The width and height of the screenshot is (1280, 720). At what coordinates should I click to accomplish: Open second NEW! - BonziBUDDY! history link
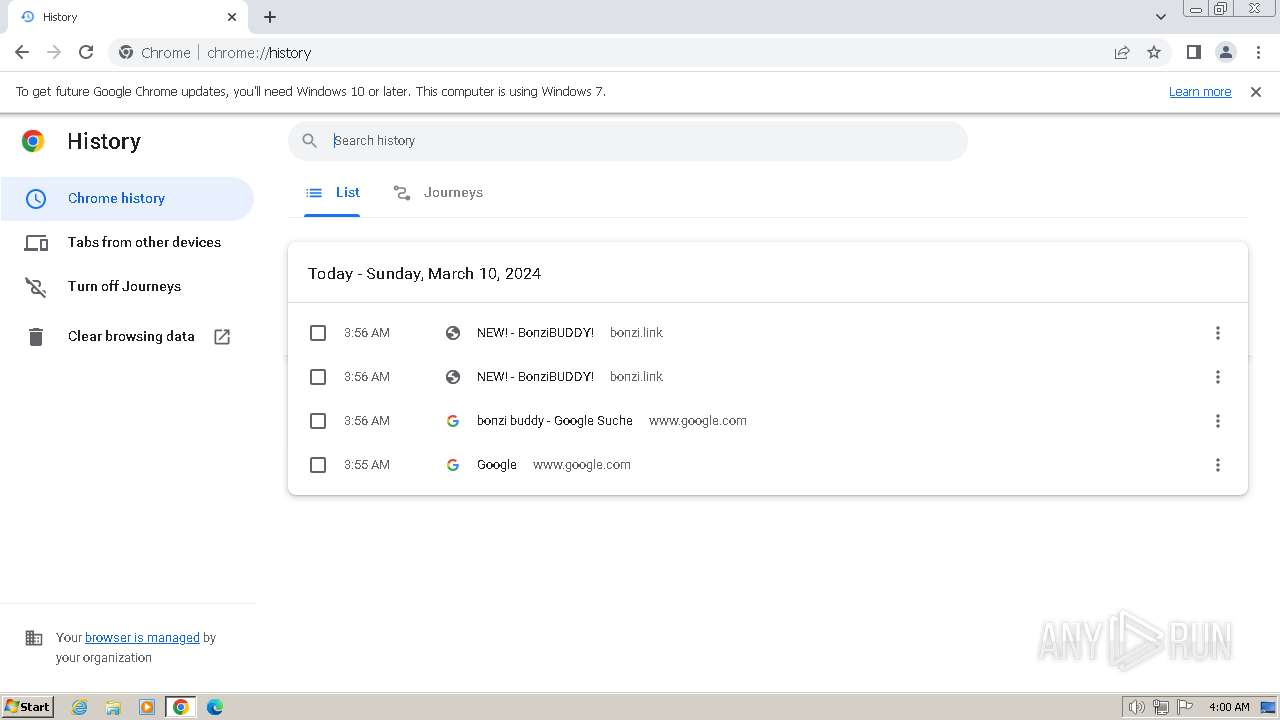pyautogui.click(x=535, y=377)
